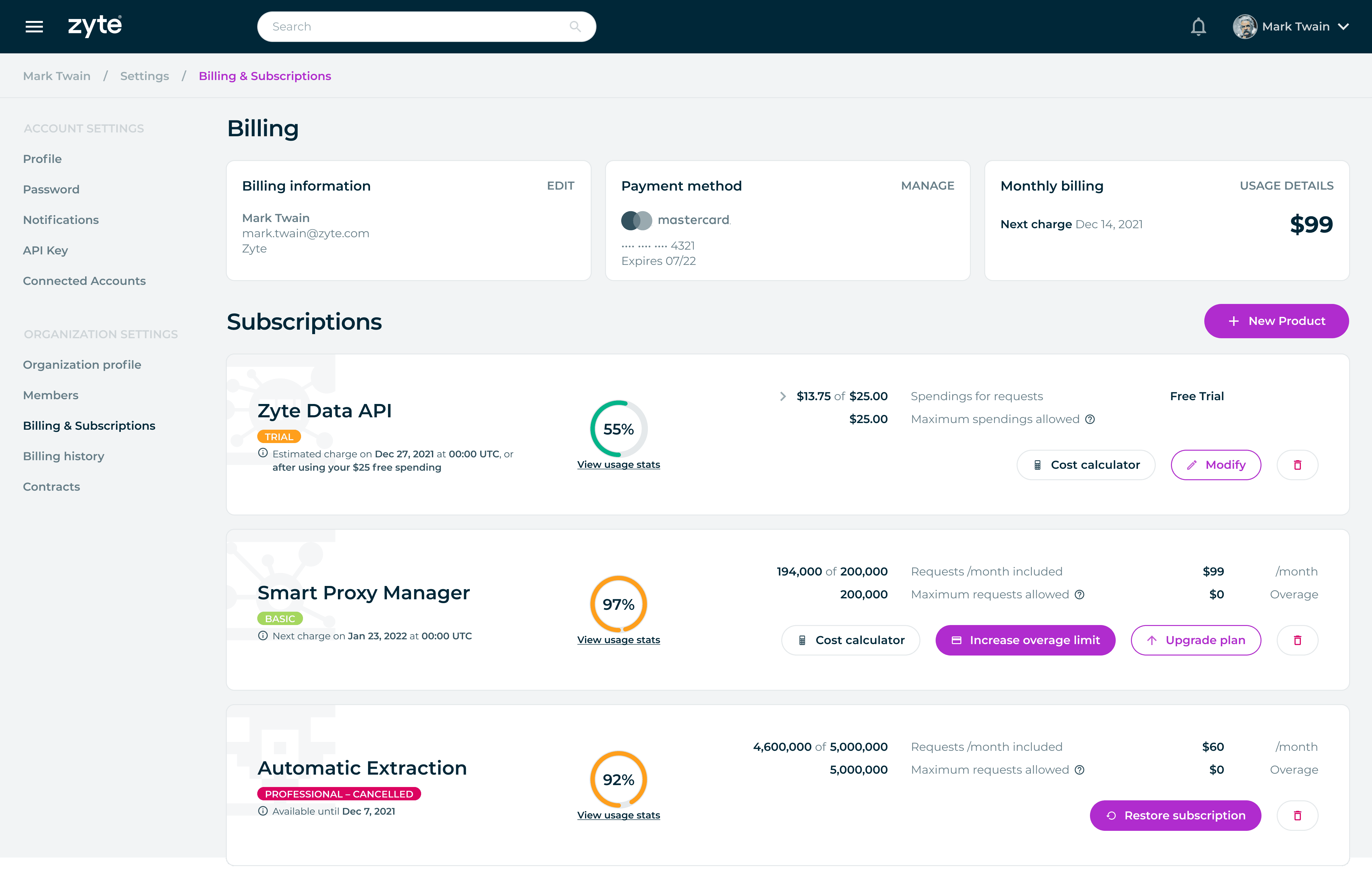Click Mark Twain avatar picture
This screenshot has width=1372, height=888.
[1245, 27]
